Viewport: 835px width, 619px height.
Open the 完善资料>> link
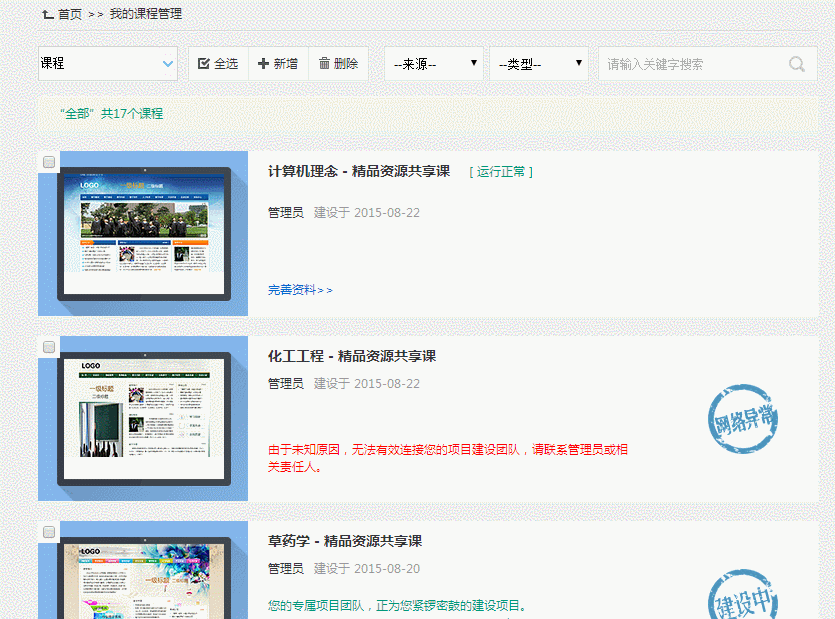tap(300, 290)
